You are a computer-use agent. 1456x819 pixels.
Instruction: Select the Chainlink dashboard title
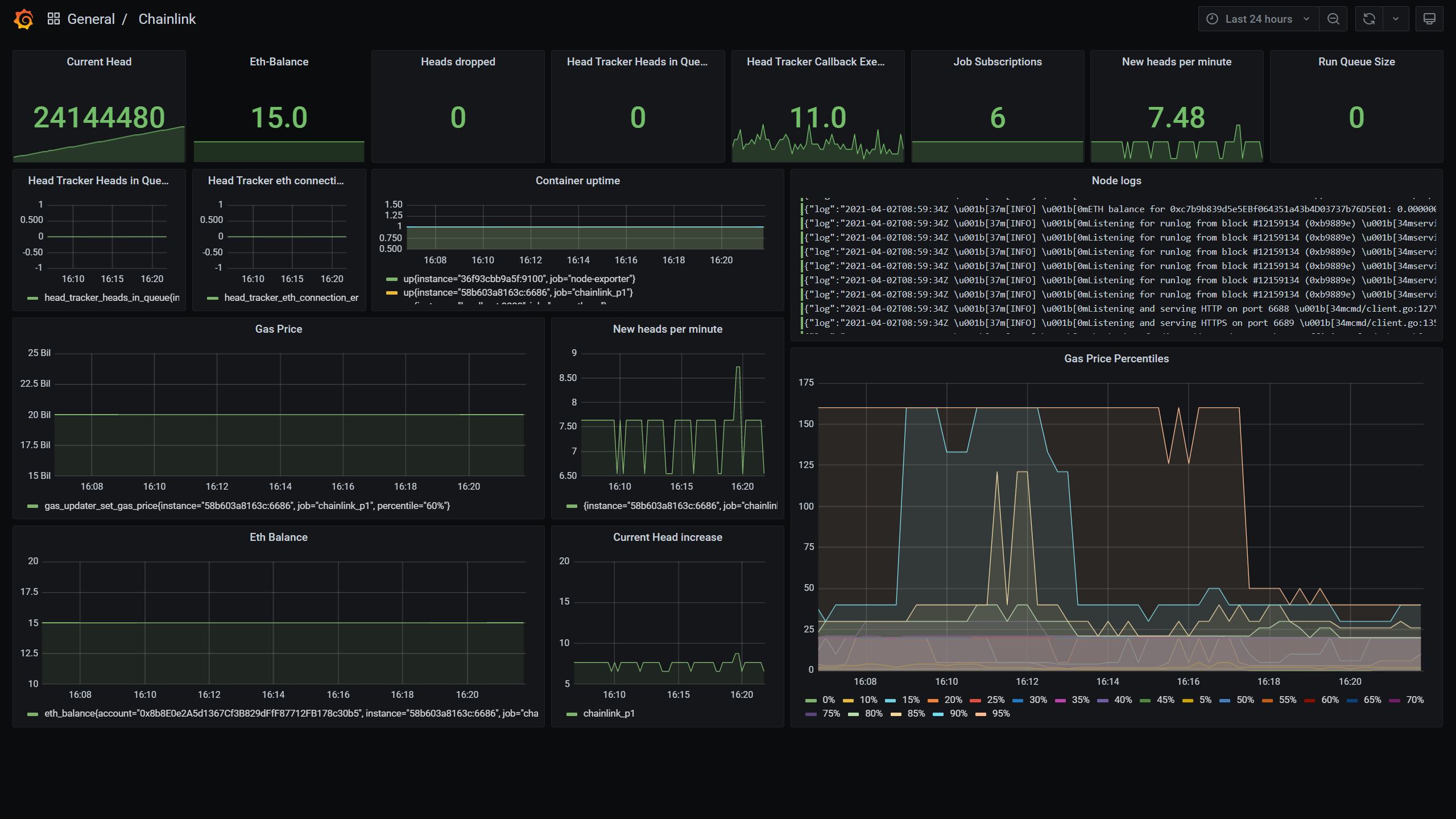coord(165,19)
